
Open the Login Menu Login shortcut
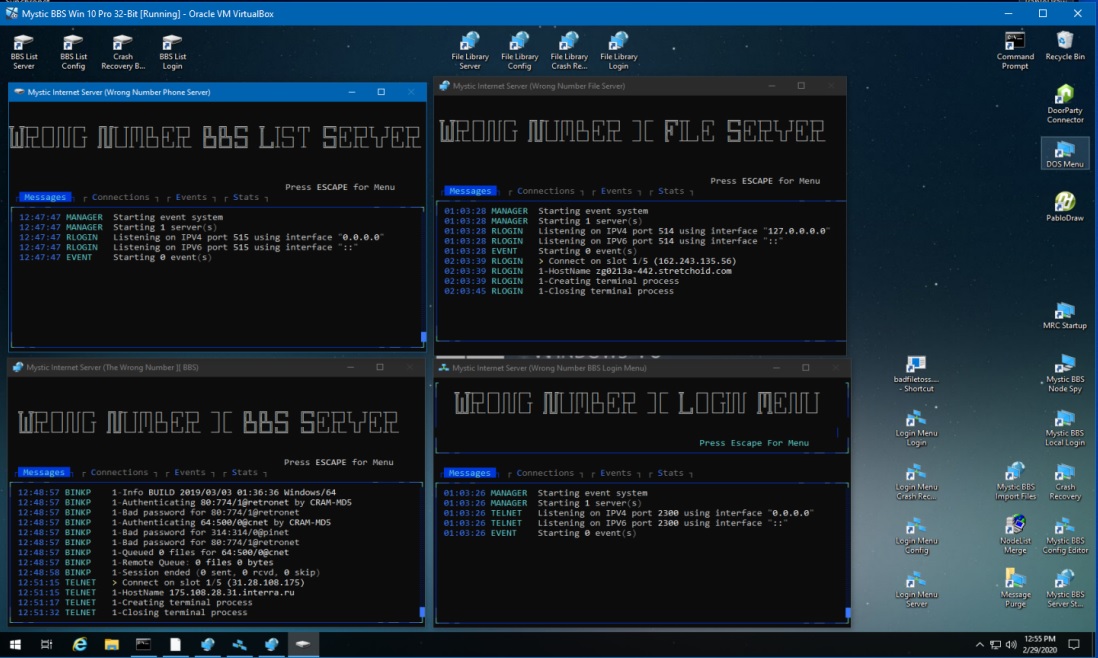pyautogui.click(x=916, y=428)
